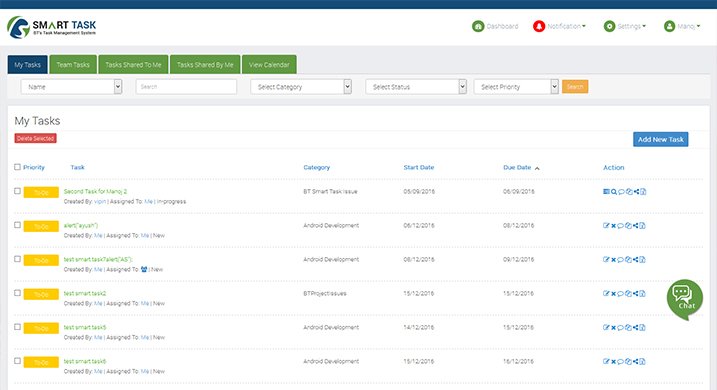Image resolution: width=717 pixels, height=390 pixels.
Task: Open the Dashboard home icon
Action: coord(478,26)
